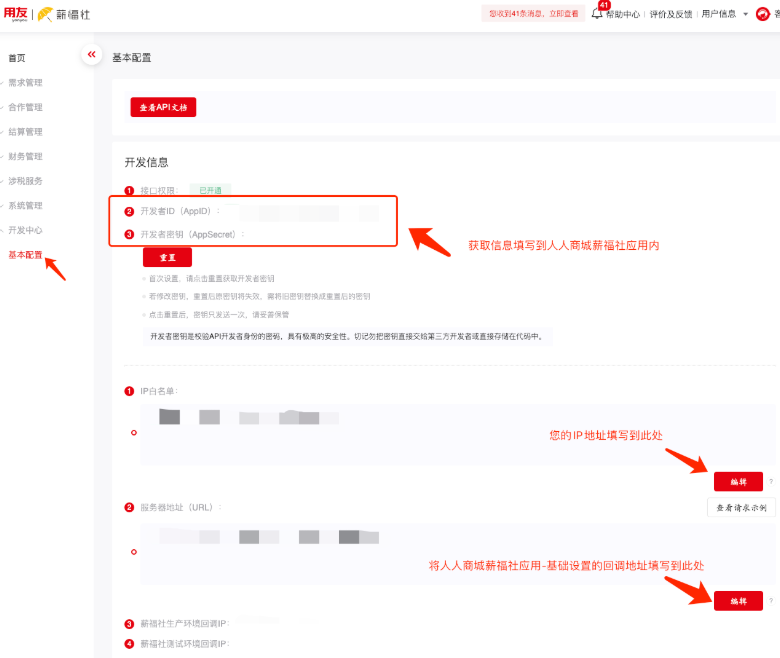This screenshot has width=780, height=658.
Task: Open the 帮助中心 link
Action: click(622, 14)
